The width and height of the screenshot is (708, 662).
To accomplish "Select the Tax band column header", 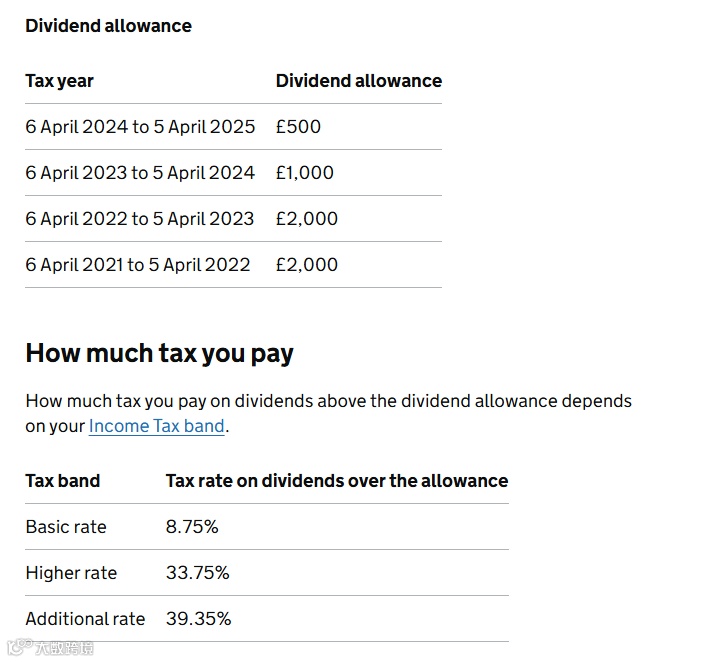I will [x=62, y=481].
